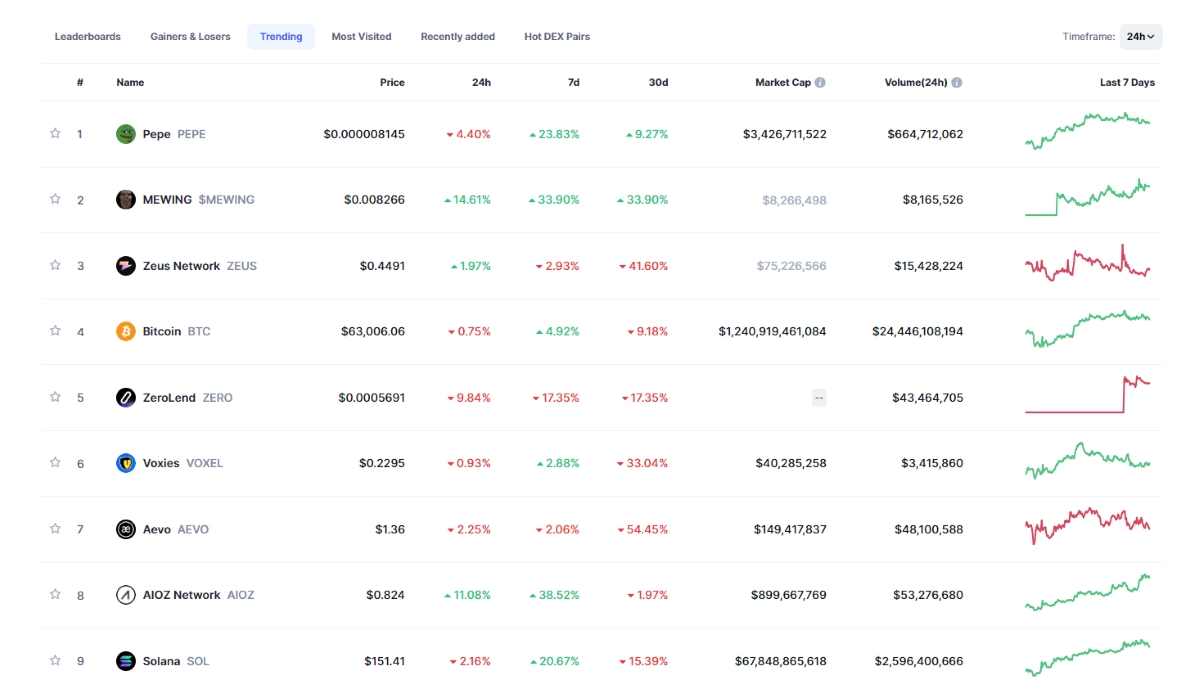Star ZeroLend to add to watchlist

click(55, 397)
